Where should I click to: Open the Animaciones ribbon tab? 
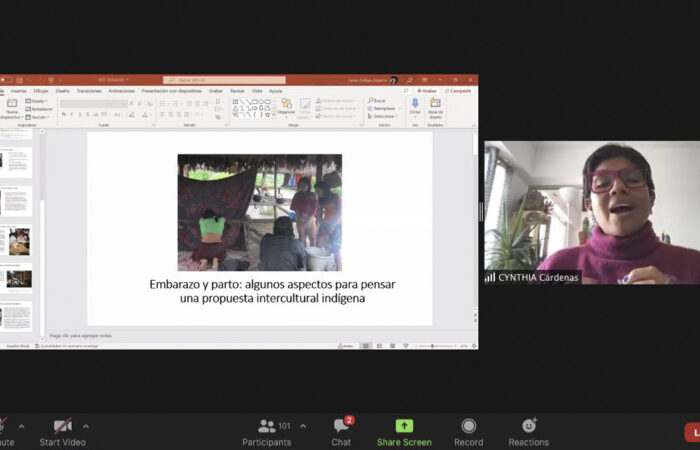(121, 91)
